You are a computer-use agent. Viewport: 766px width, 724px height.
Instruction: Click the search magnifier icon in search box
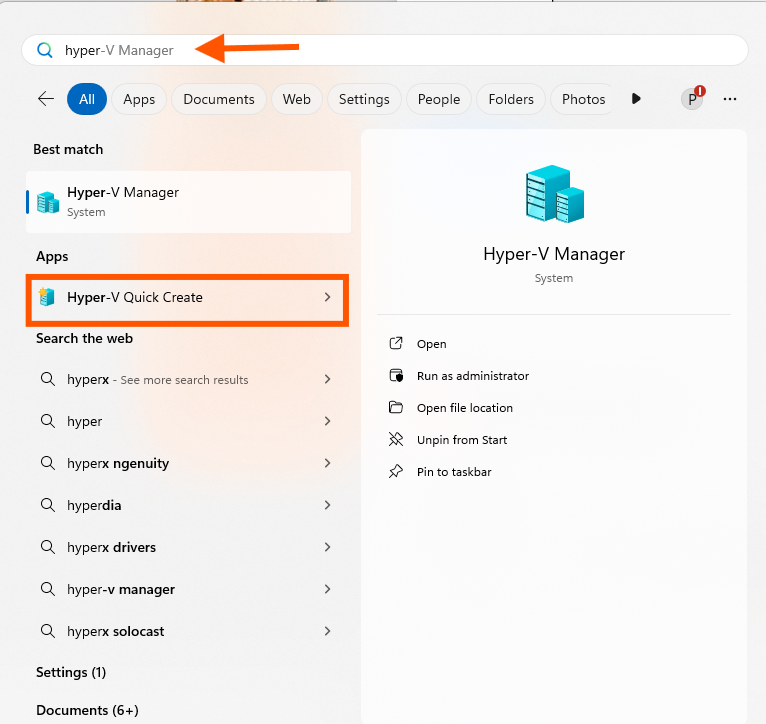(45, 50)
